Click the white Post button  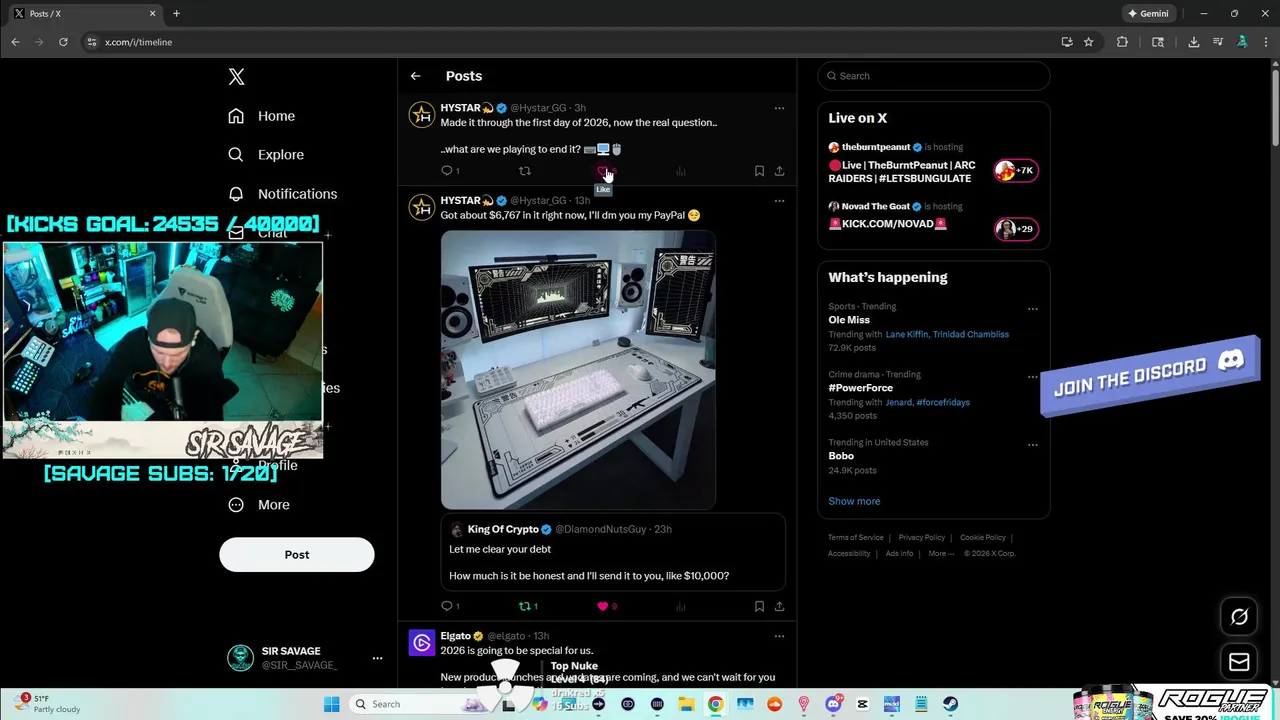297,555
